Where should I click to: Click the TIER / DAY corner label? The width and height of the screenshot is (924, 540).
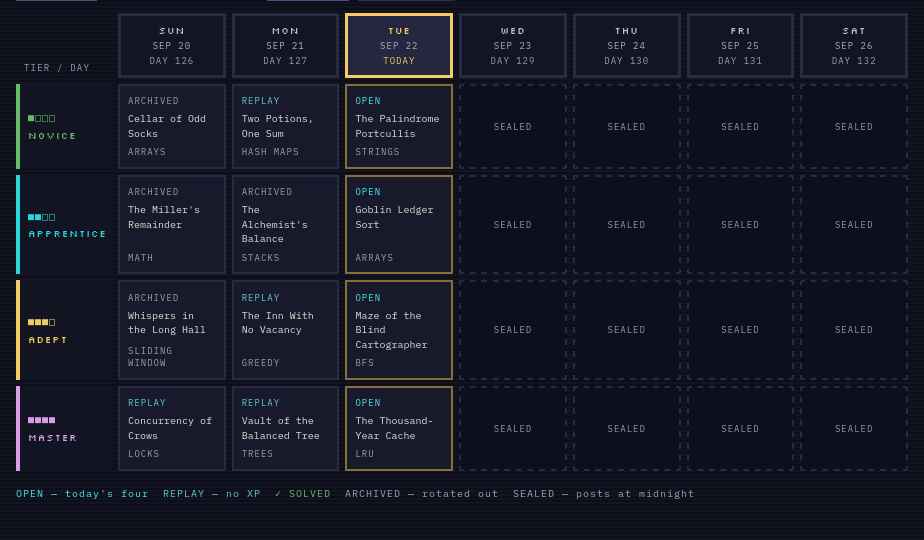(x=57, y=68)
